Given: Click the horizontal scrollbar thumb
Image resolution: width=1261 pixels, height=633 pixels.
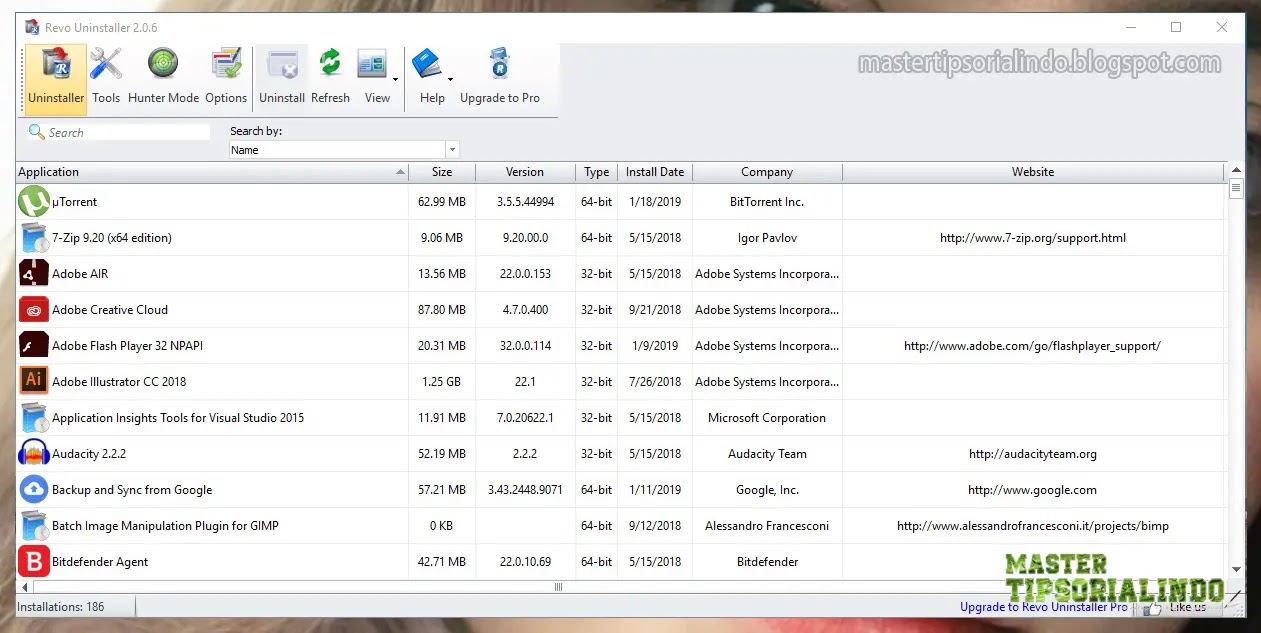Looking at the screenshot, I should click(x=558, y=587).
